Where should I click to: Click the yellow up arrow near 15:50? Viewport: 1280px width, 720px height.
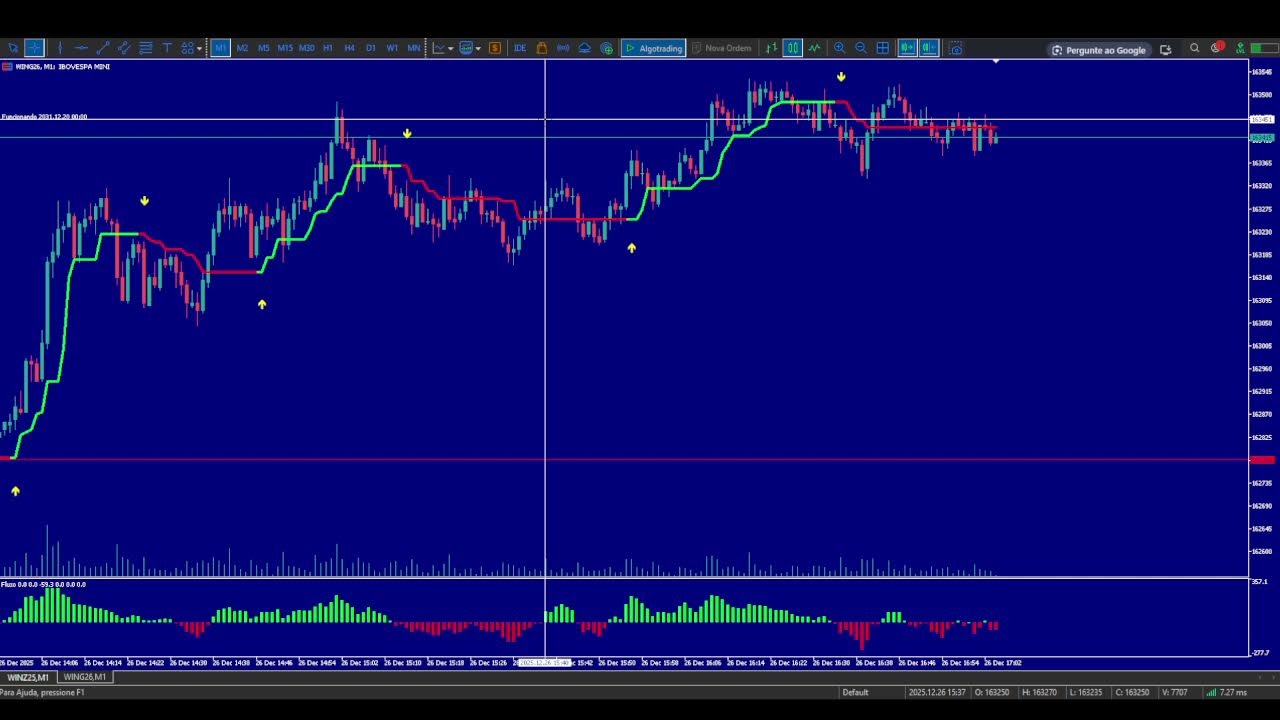click(x=631, y=247)
